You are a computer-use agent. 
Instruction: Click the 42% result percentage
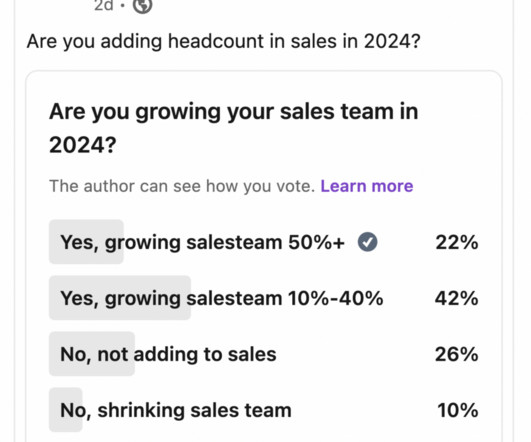[456, 298]
